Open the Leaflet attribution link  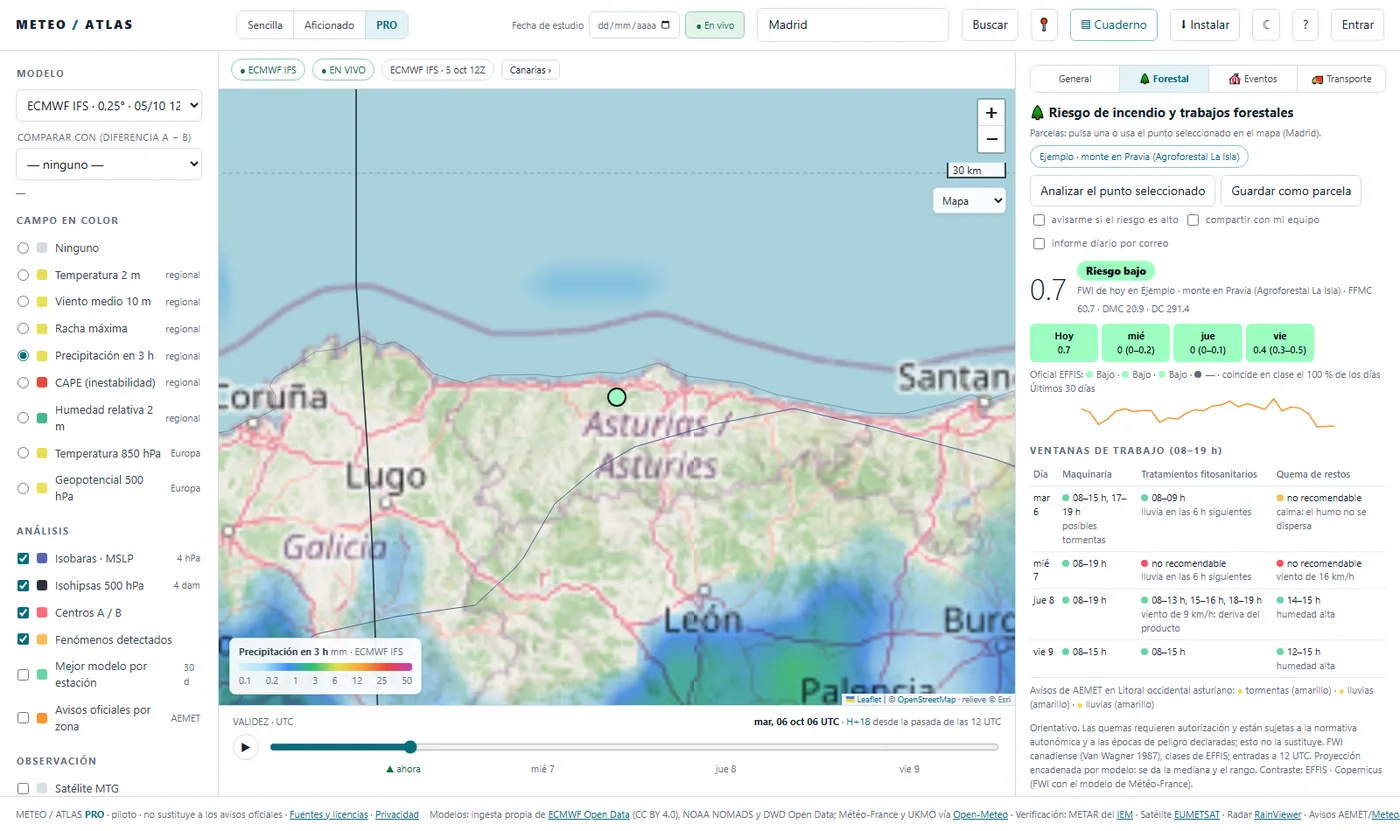point(865,700)
